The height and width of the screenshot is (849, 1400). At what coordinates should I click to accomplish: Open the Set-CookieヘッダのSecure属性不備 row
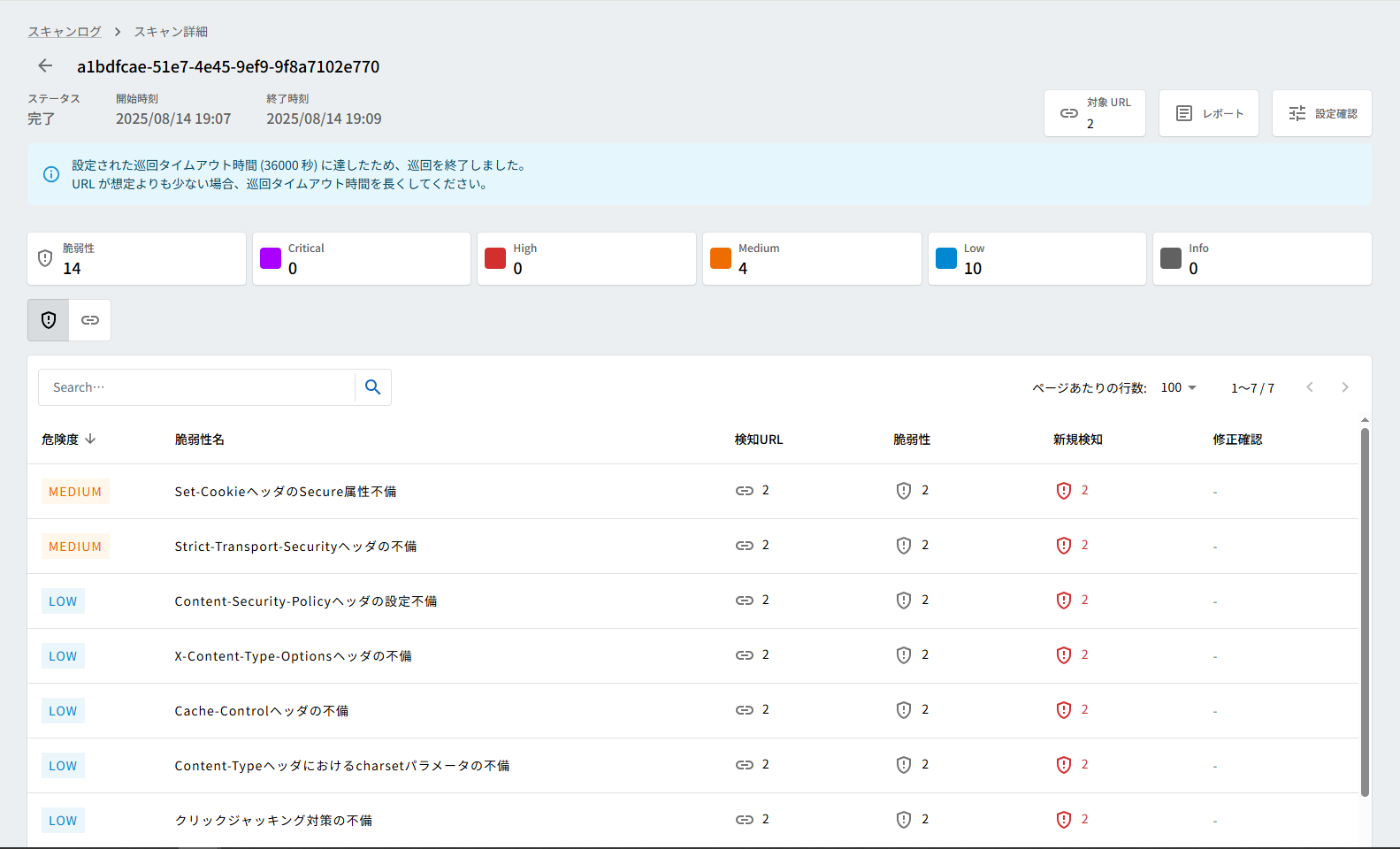pyautogui.click(x=692, y=492)
